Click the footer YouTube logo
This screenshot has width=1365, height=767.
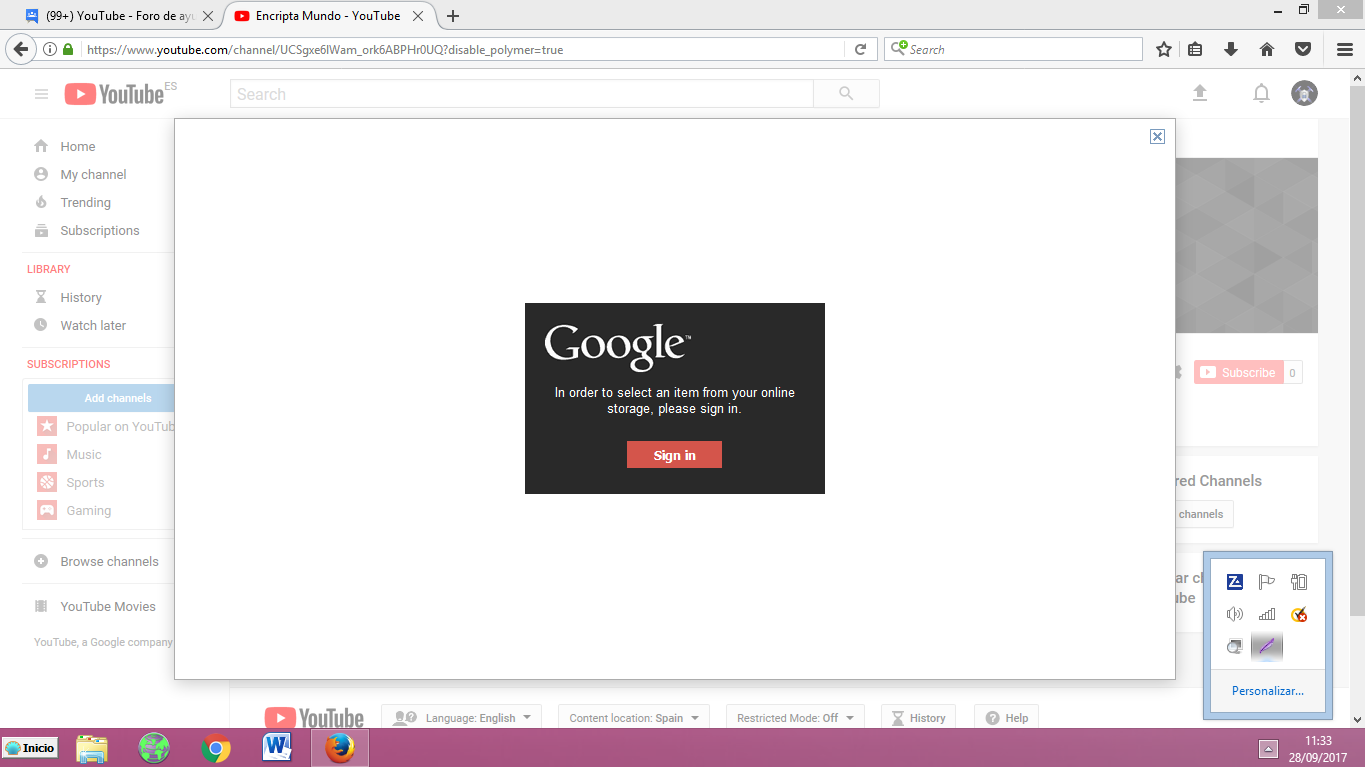point(314,718)
